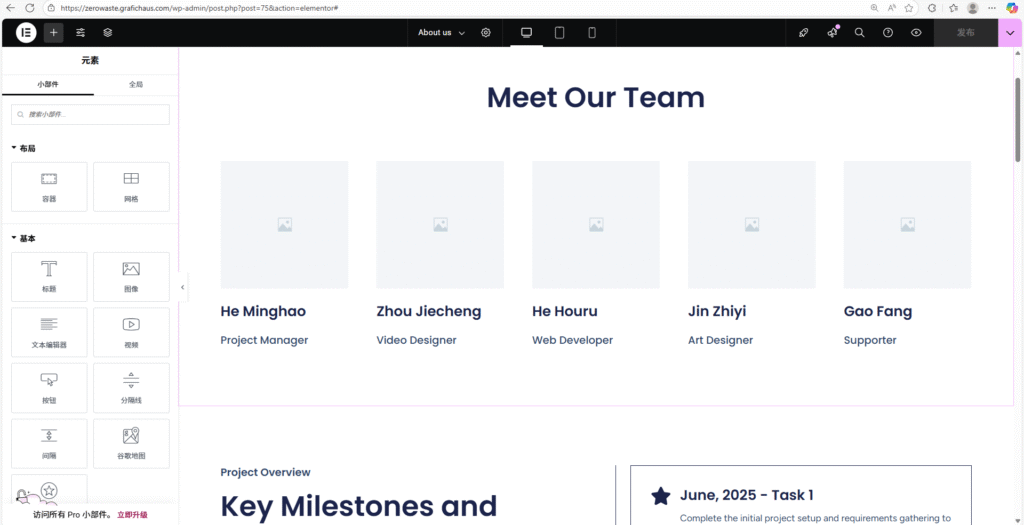Image resolution: width=1024 pixels, height=525 pixels.
Task: Switch to the 全局 (Global) tab
Action: [x=135, y=85]
